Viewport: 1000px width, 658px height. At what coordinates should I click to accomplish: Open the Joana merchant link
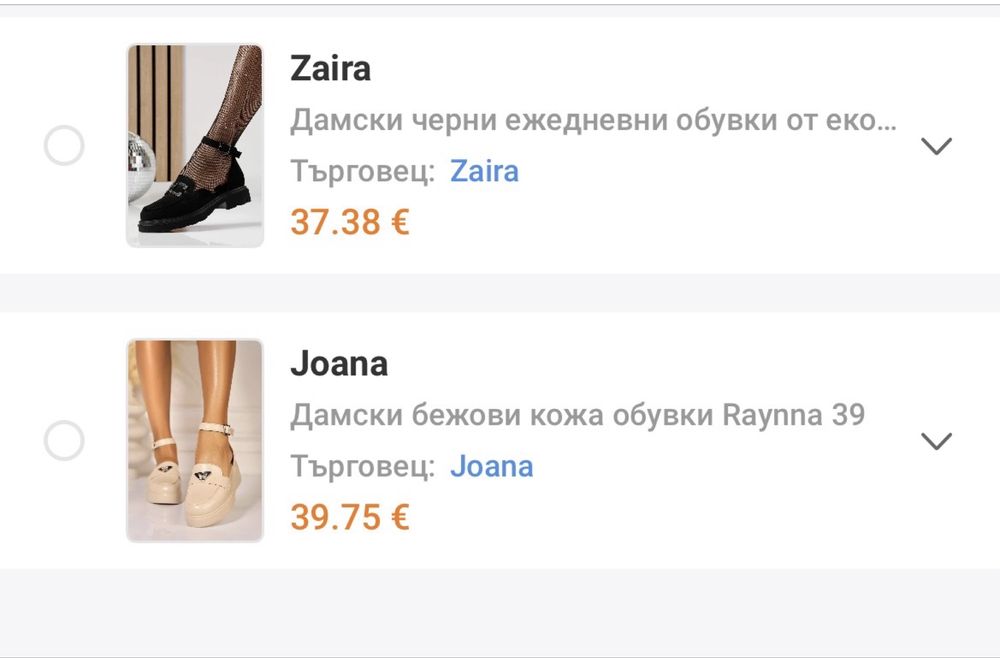(x=492, y=467)
